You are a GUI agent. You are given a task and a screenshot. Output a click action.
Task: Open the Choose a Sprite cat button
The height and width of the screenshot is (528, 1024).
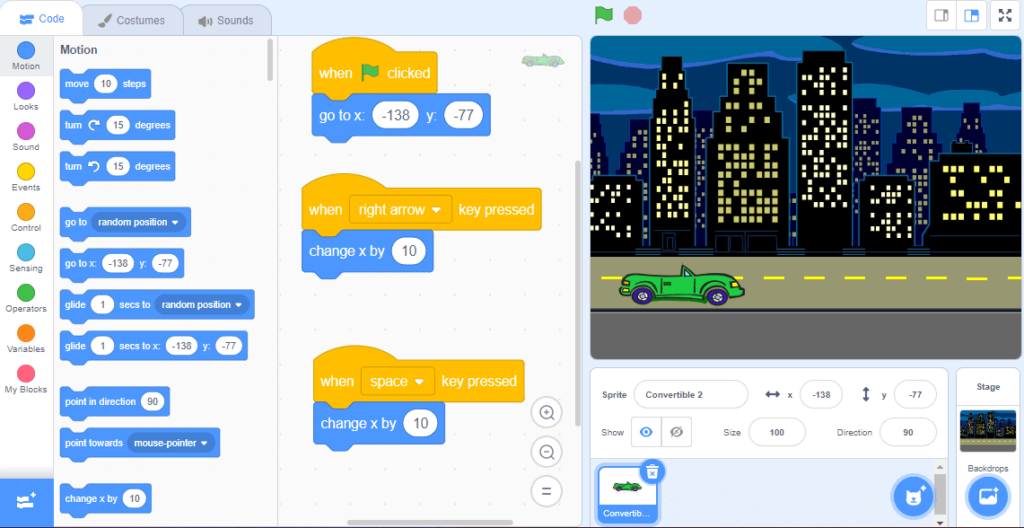click(x=911, y=496)
